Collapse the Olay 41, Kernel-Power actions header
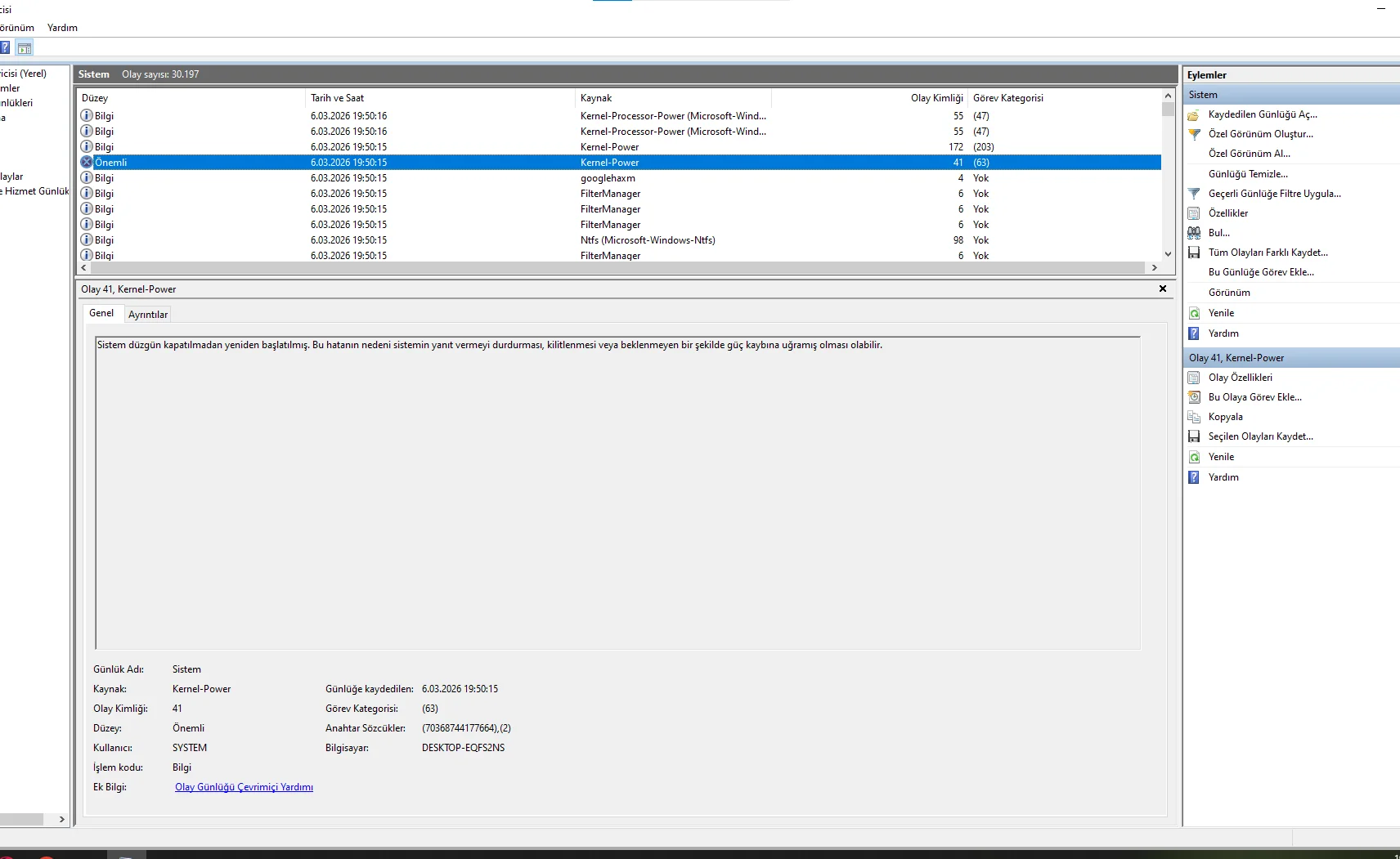This screenshot has width=1400, height=859. coord(1292,358)
